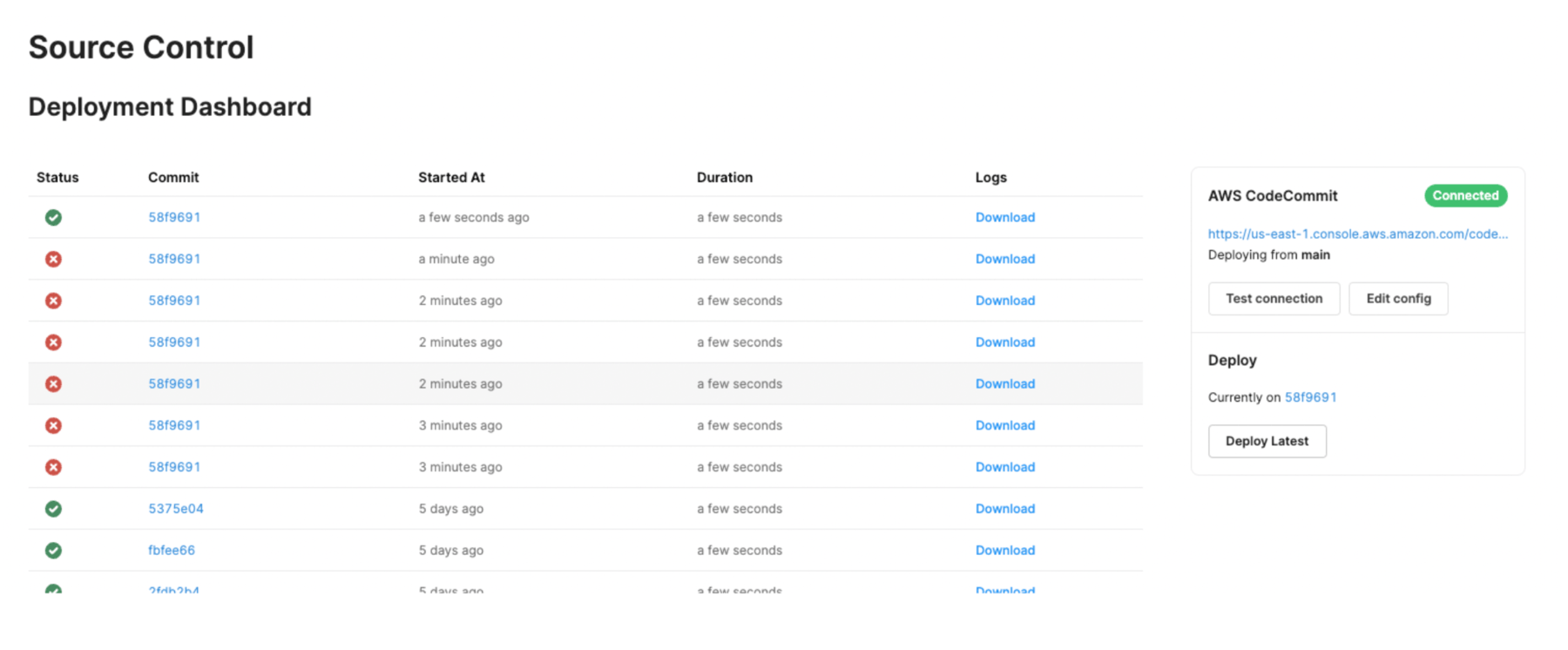Click the Deploy section heading
The image size is (1568, 650).
[x=1233, y=361]
